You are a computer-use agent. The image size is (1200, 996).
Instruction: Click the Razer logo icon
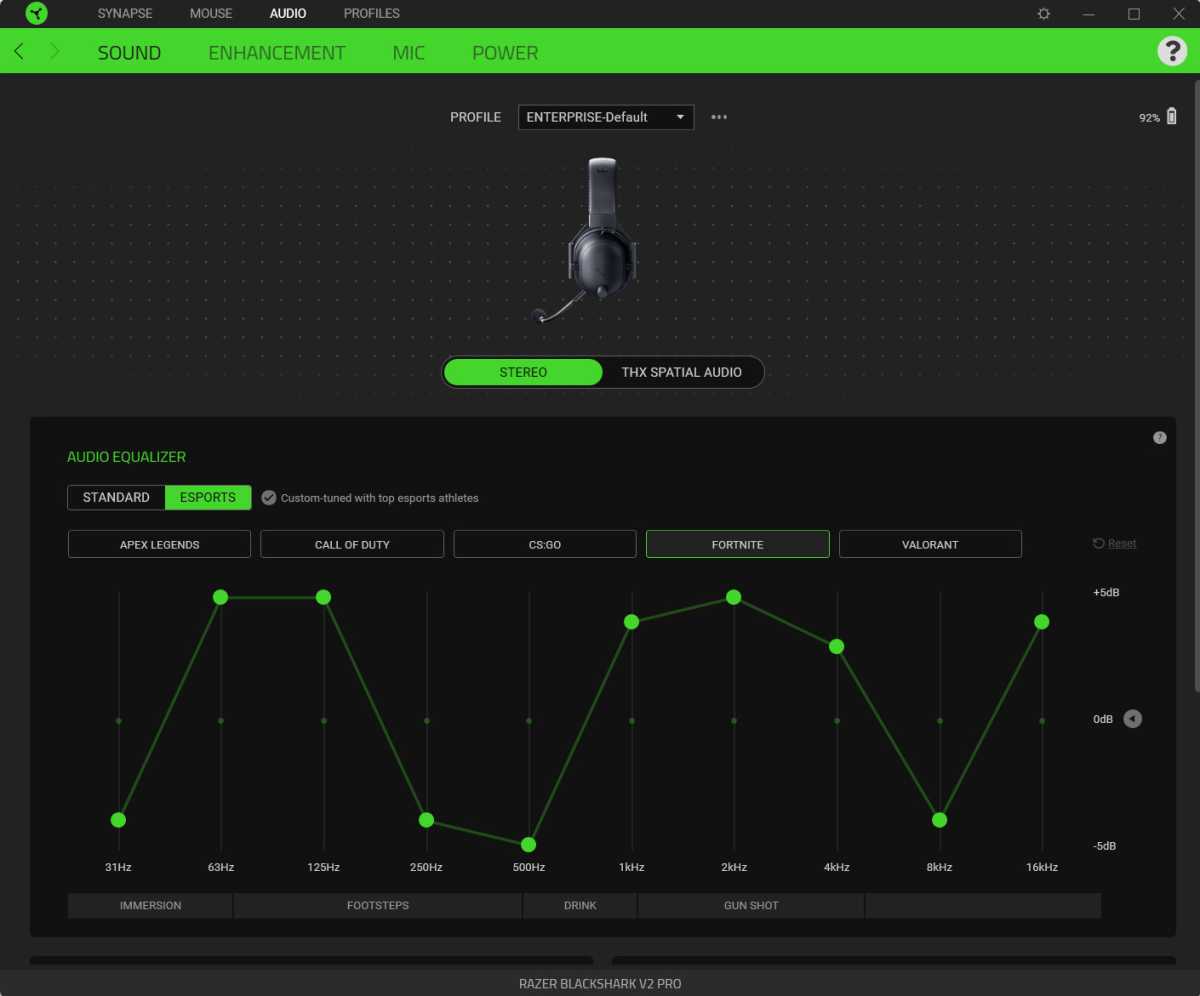pyautogui.click(x=36, y=13)
